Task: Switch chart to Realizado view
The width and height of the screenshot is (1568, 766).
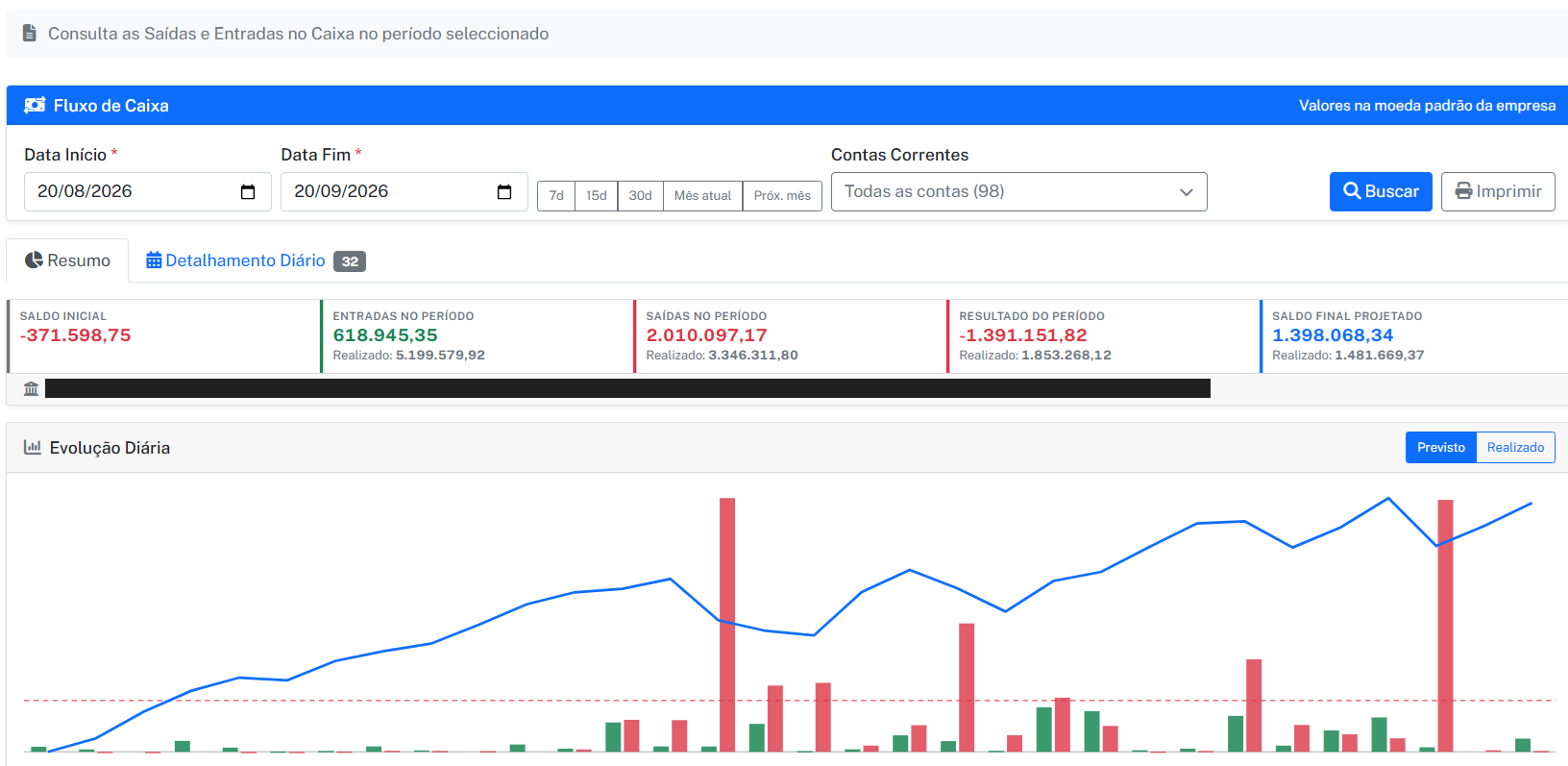Action: click(x=1515, y=448)
